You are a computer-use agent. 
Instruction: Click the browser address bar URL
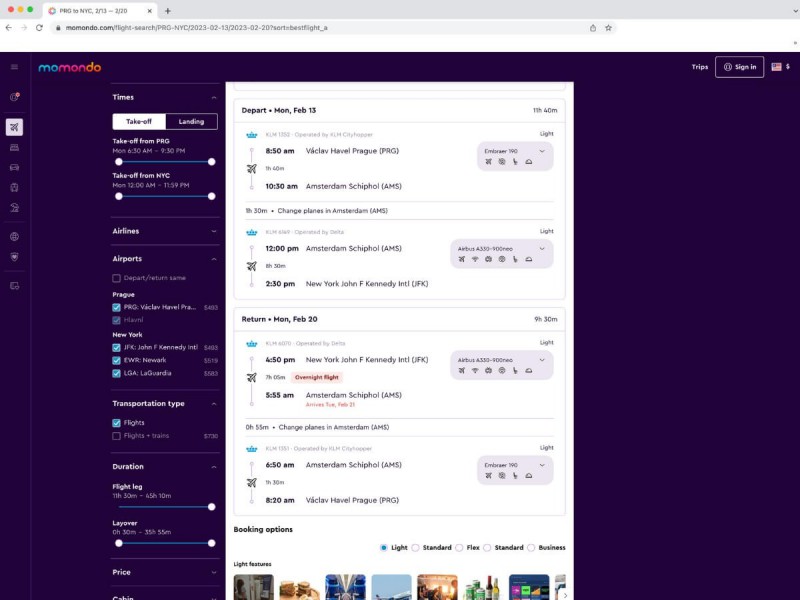pyautogui.click(x=196, y=28)
